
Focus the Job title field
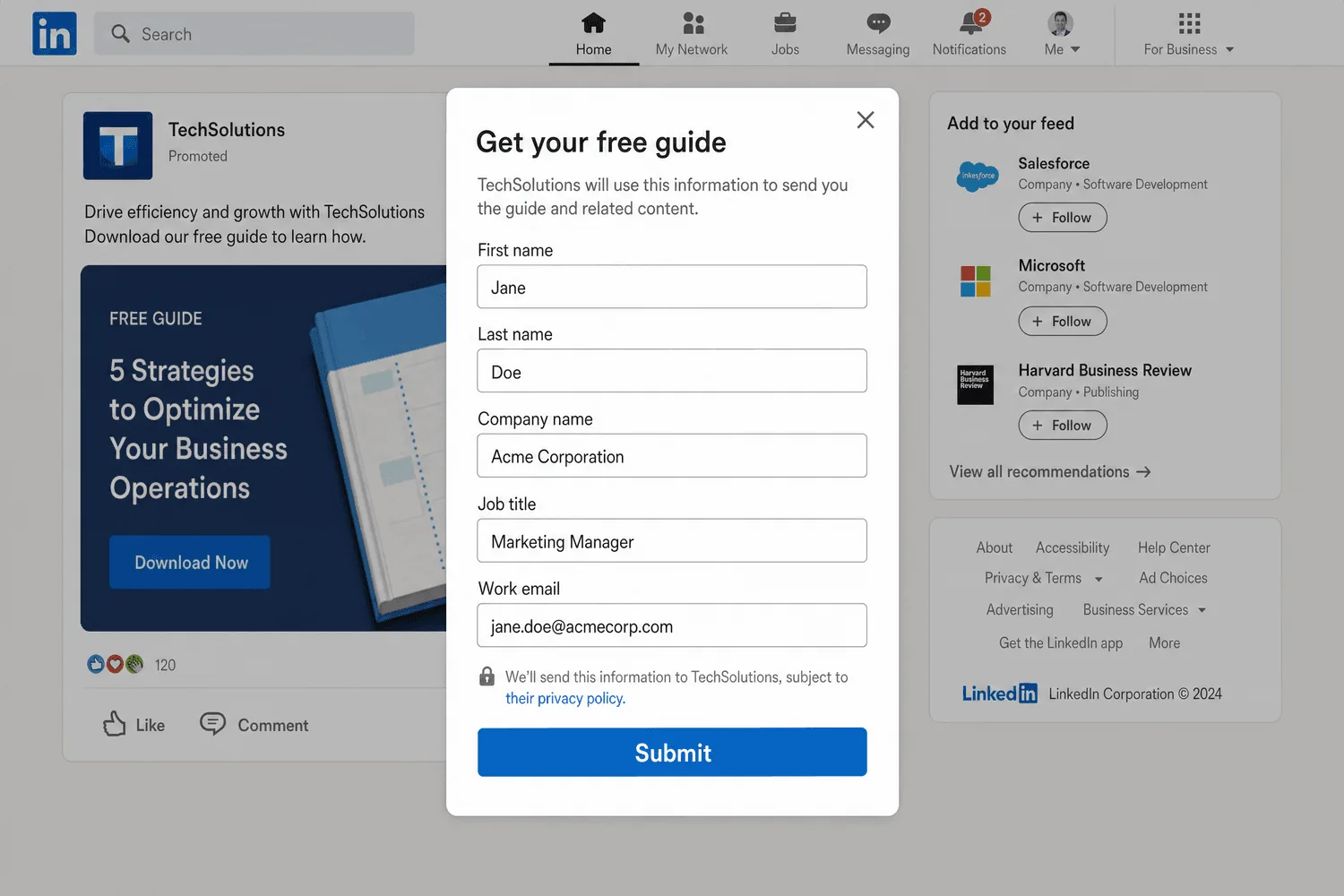pyautogui.click(x=672, y=541)
